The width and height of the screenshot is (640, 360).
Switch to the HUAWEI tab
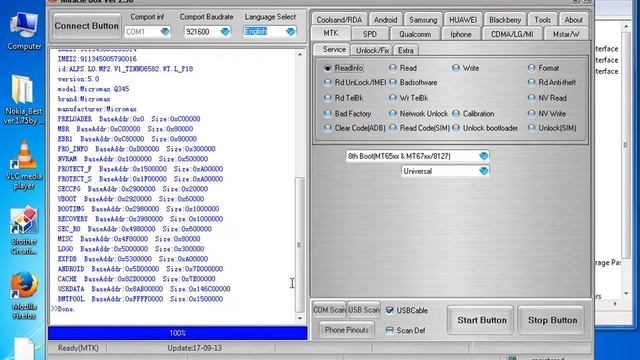click(463, 20)
